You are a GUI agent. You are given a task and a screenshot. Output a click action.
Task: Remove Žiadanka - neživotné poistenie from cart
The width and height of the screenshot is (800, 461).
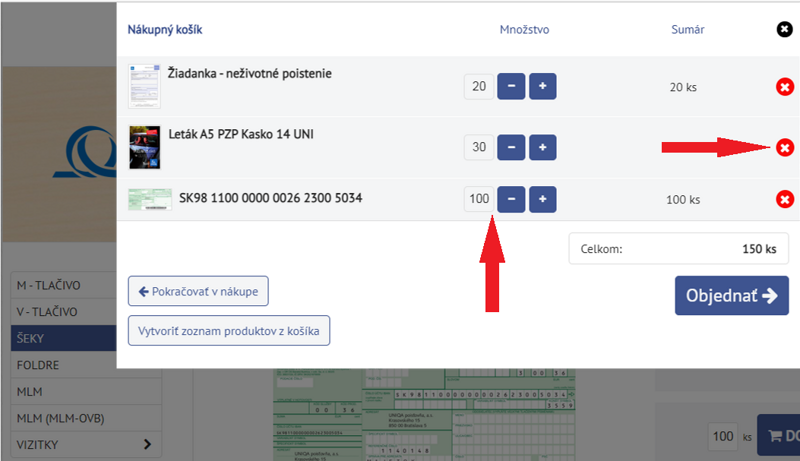785,87
